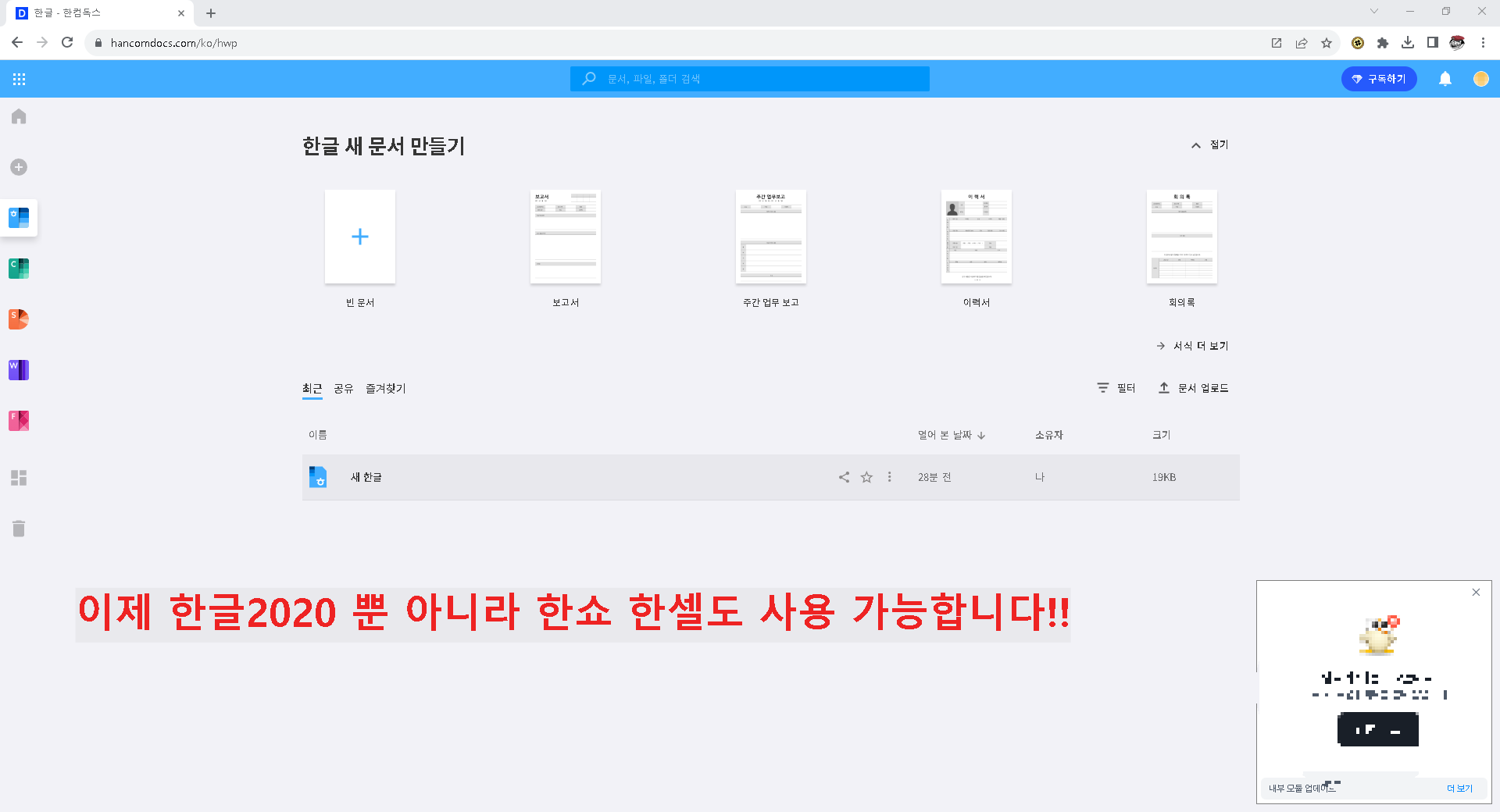Open the 한쇼 presentation app
The width and height of the screenshot is (1500, 812).
pyautogui.click(x=19, y=319)
